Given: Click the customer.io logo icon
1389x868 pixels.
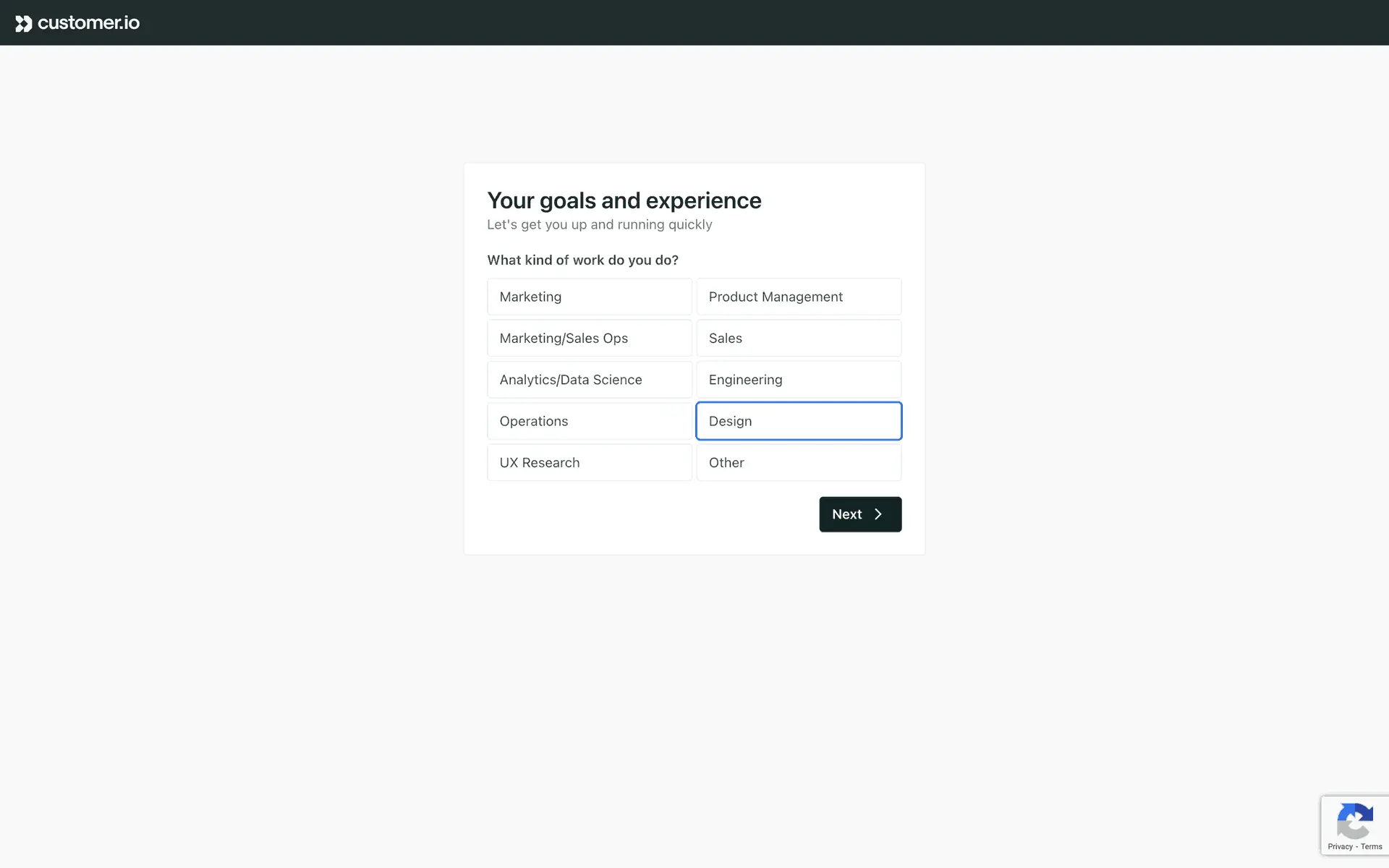Looking at the screenshot, I should [x=23, y=23].
